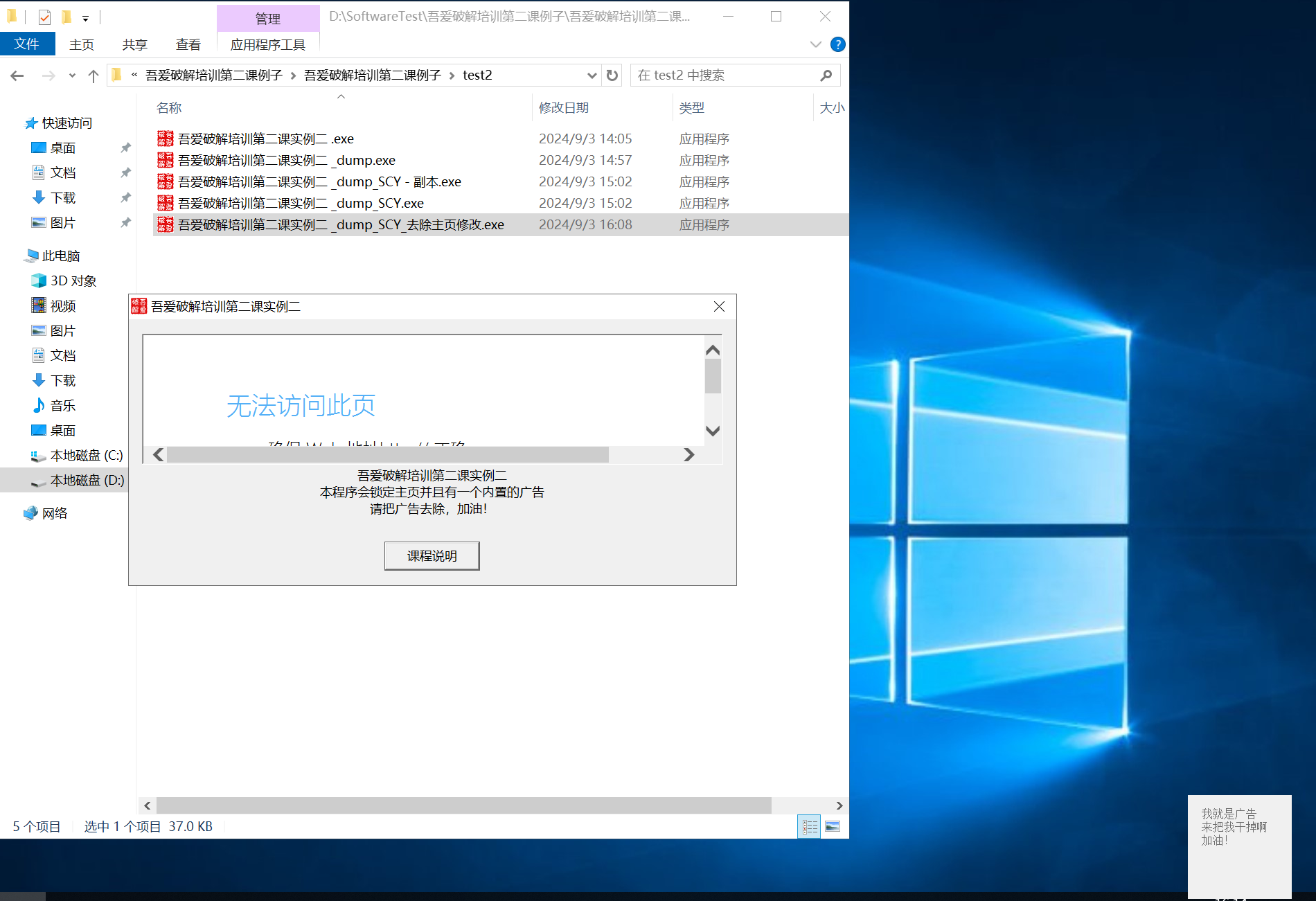Open 视频 folder in navigation pane

[x=62, y=305]
